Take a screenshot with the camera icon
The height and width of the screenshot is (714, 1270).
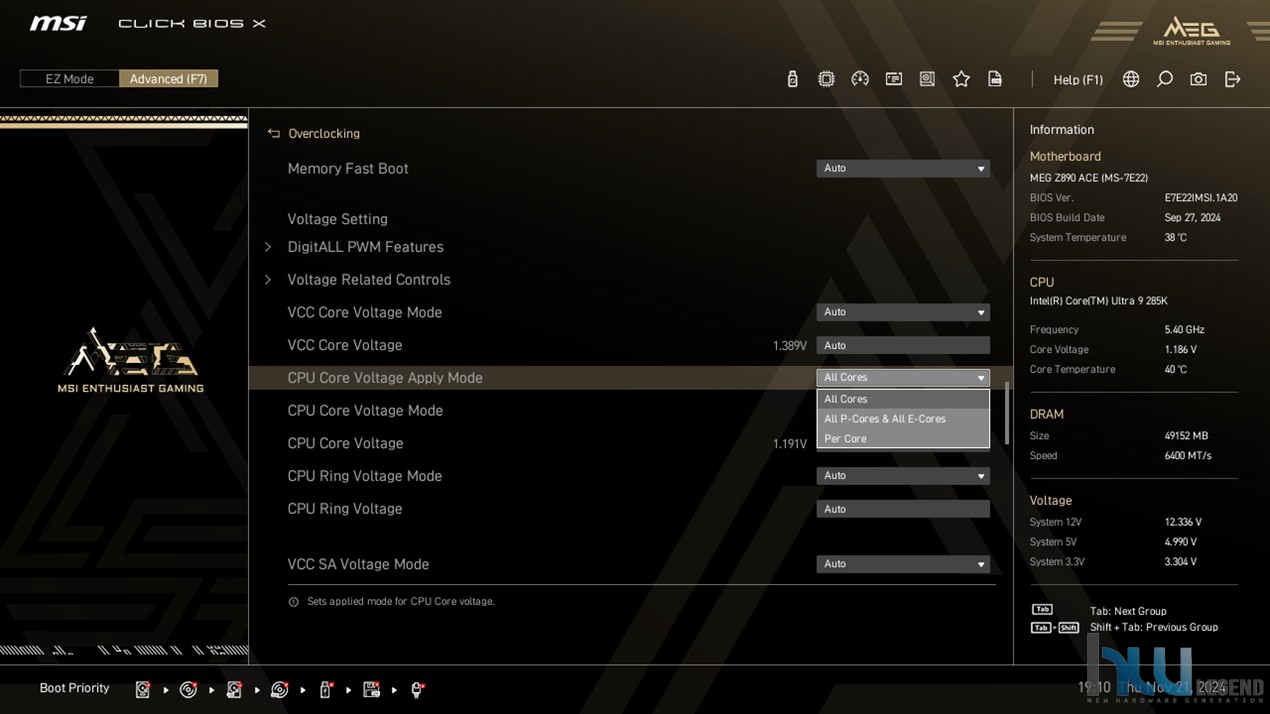[1198, 79]
